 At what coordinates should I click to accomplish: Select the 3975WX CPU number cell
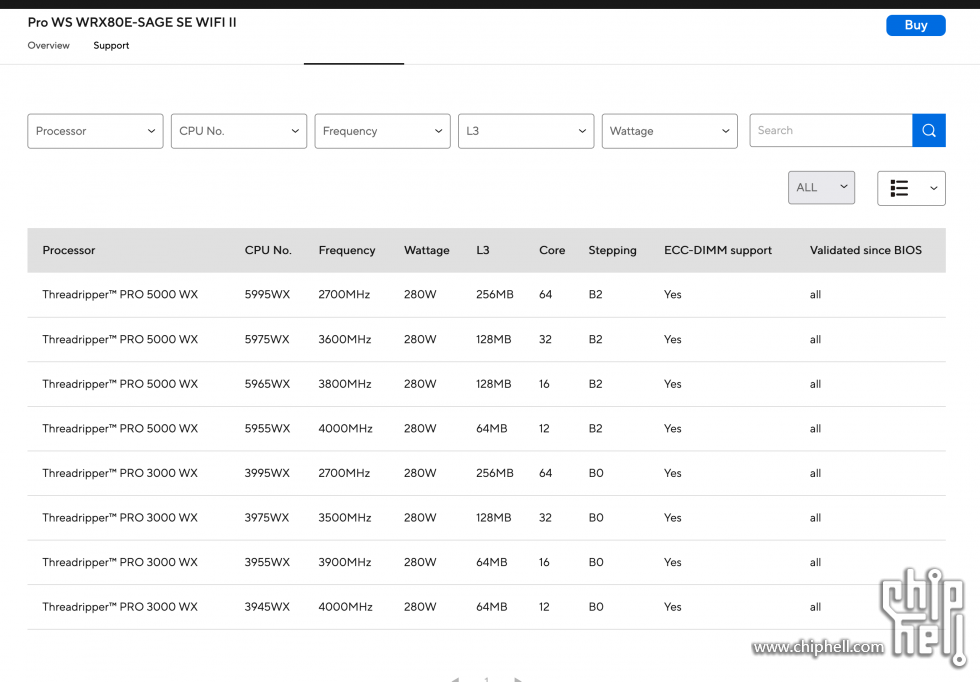pyautogui.click(x=267, y=518)
